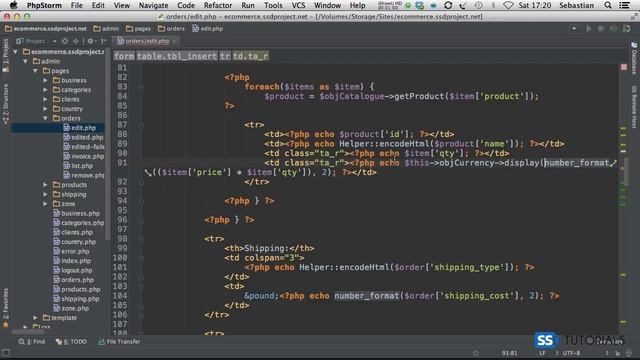Click the LF line separator in status bar
Viewport: 640px width, 360px height.
click(542, 353)
